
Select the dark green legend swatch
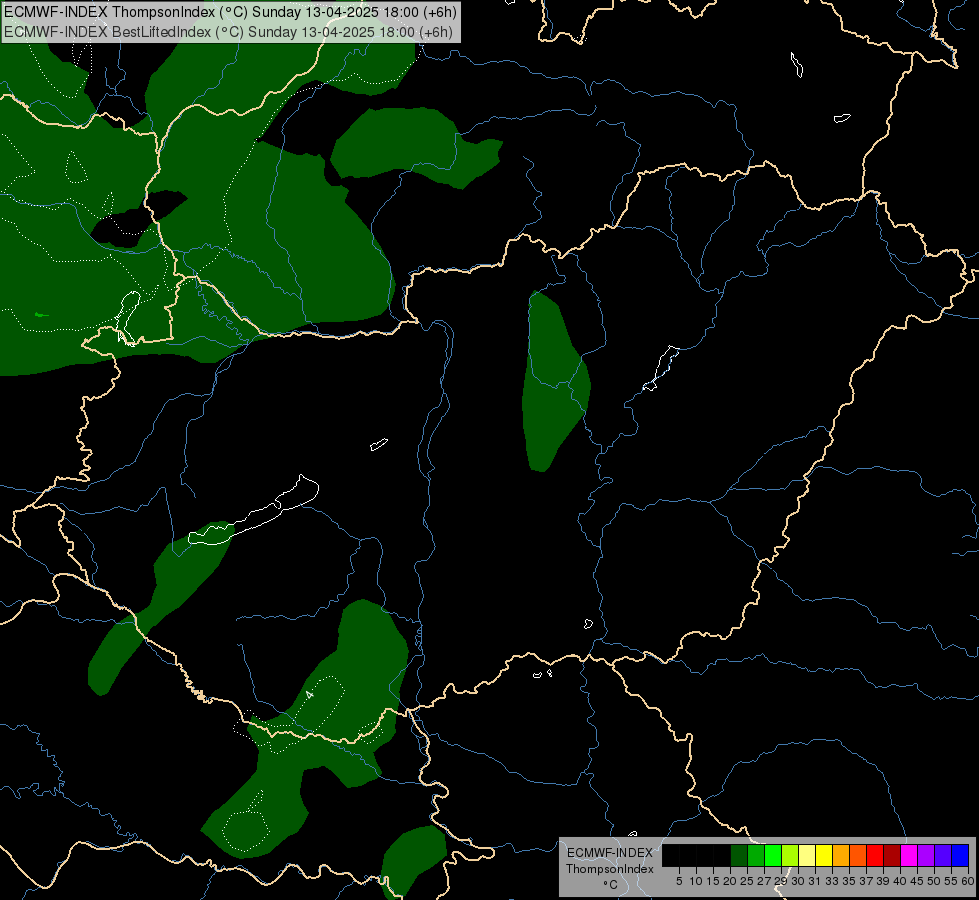click(739, 855)
